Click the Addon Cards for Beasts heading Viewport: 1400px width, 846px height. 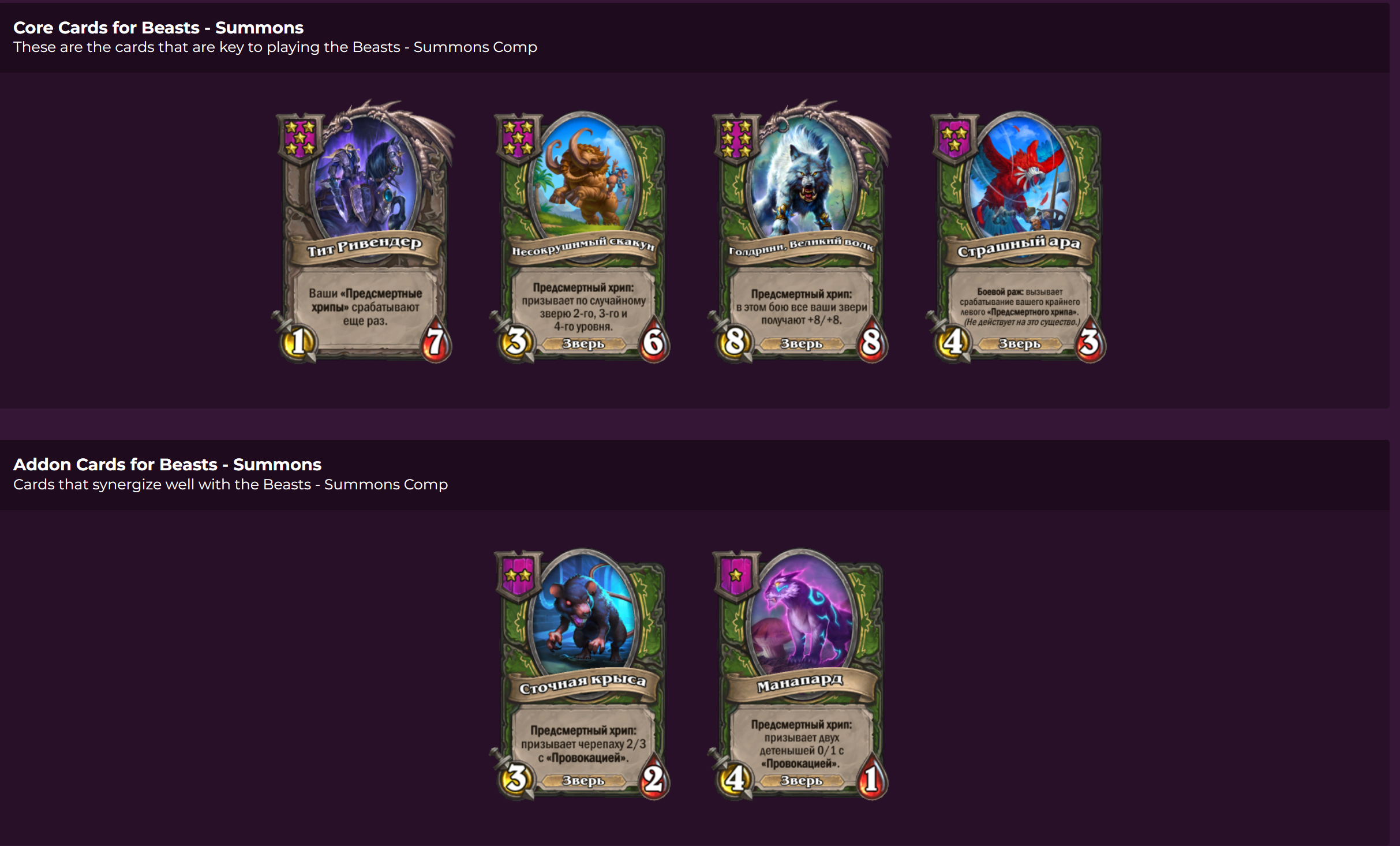(167, 465)
